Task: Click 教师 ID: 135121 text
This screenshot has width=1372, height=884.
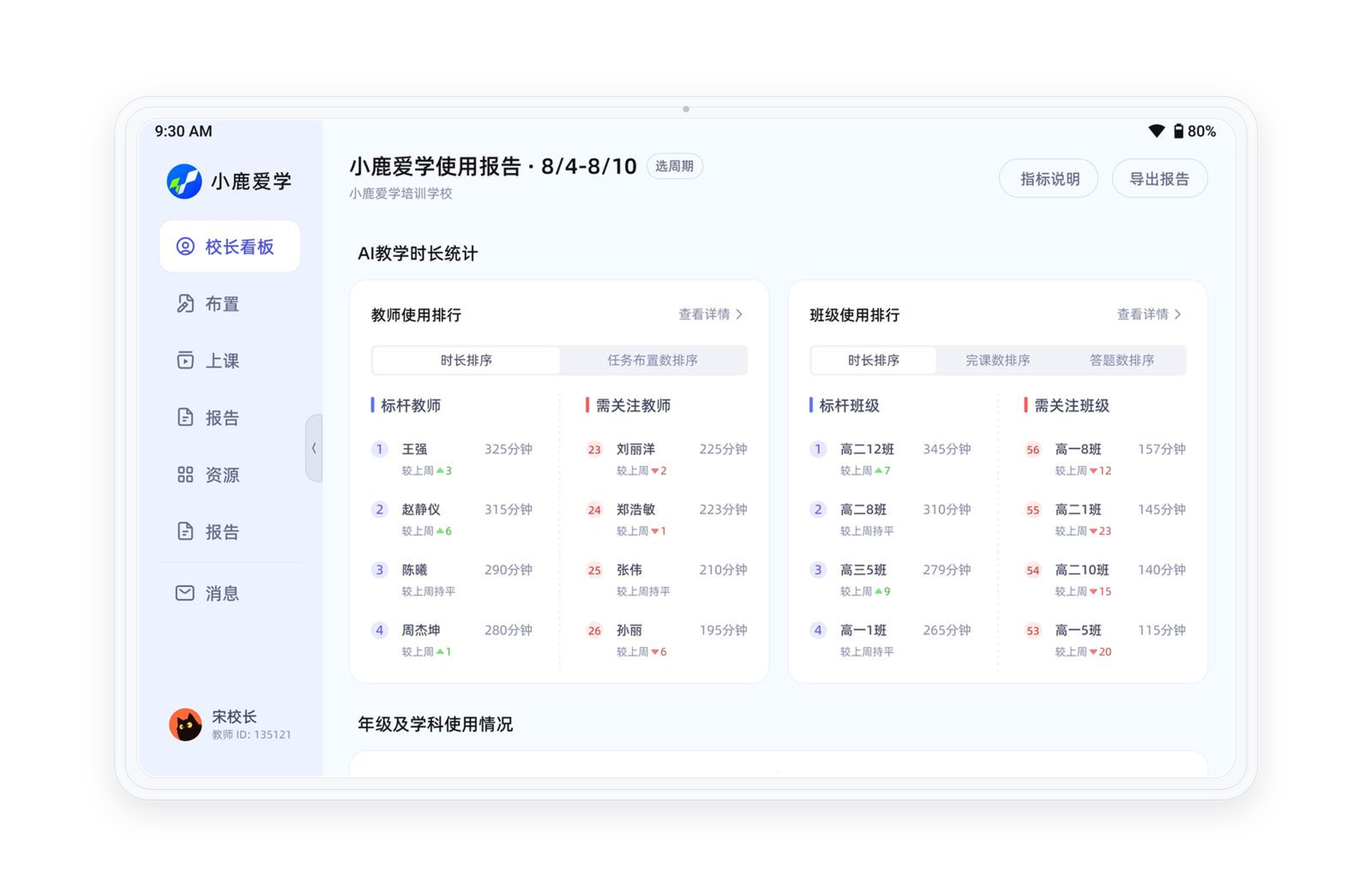Action: point(252,735)
